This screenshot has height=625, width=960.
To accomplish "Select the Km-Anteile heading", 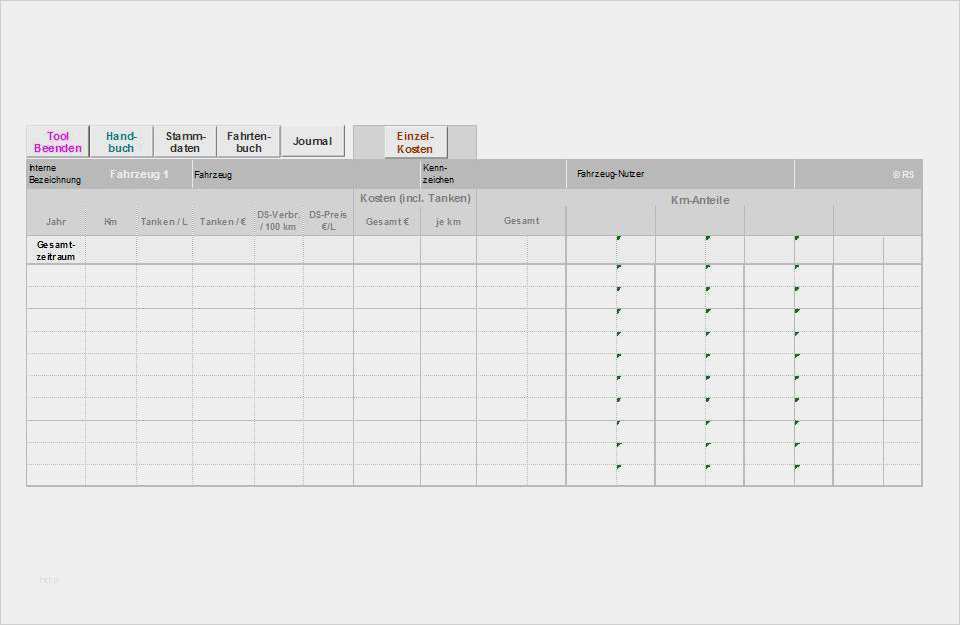I will click(700, 200).
